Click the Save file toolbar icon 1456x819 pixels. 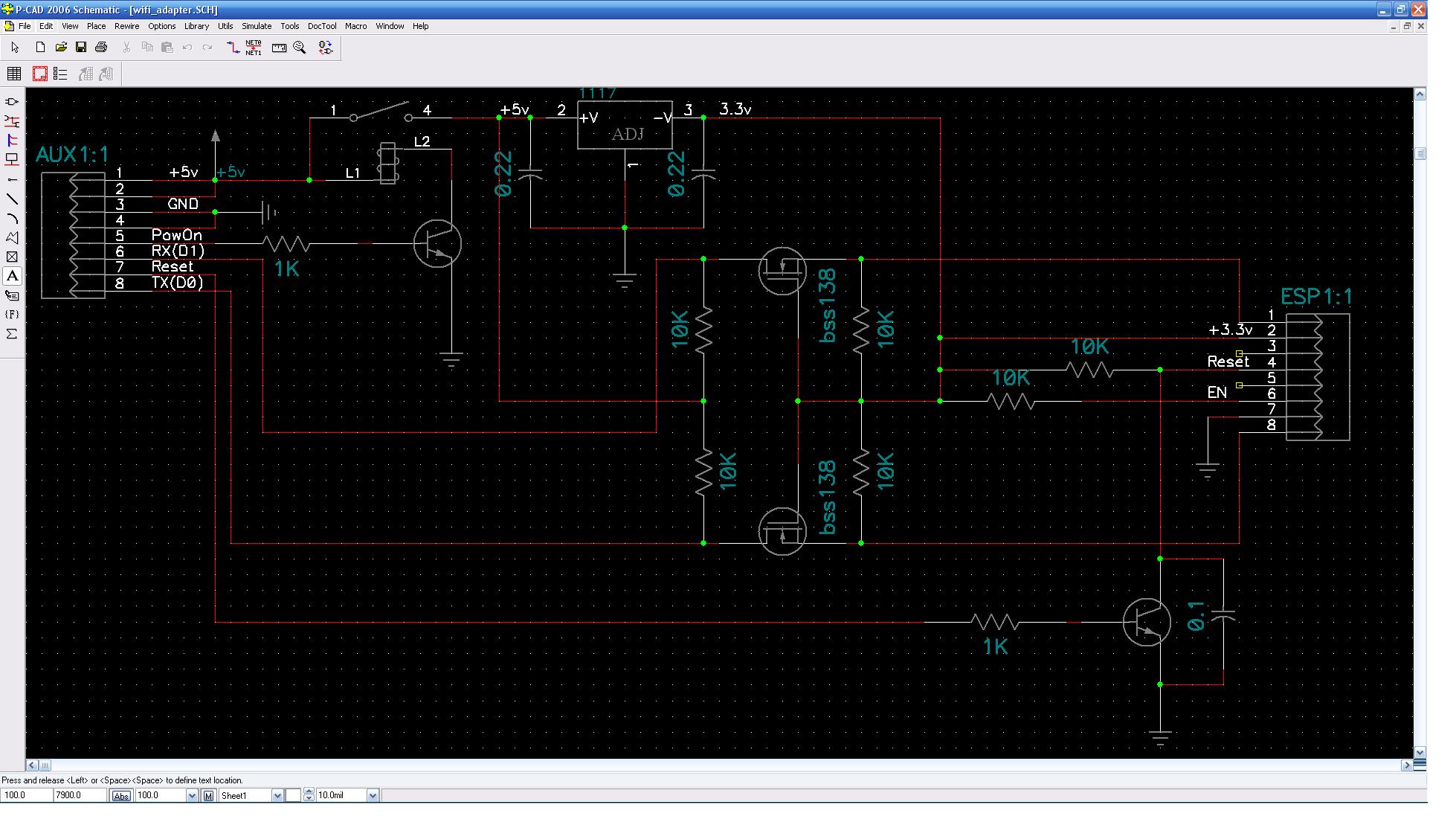pos(81,47)
